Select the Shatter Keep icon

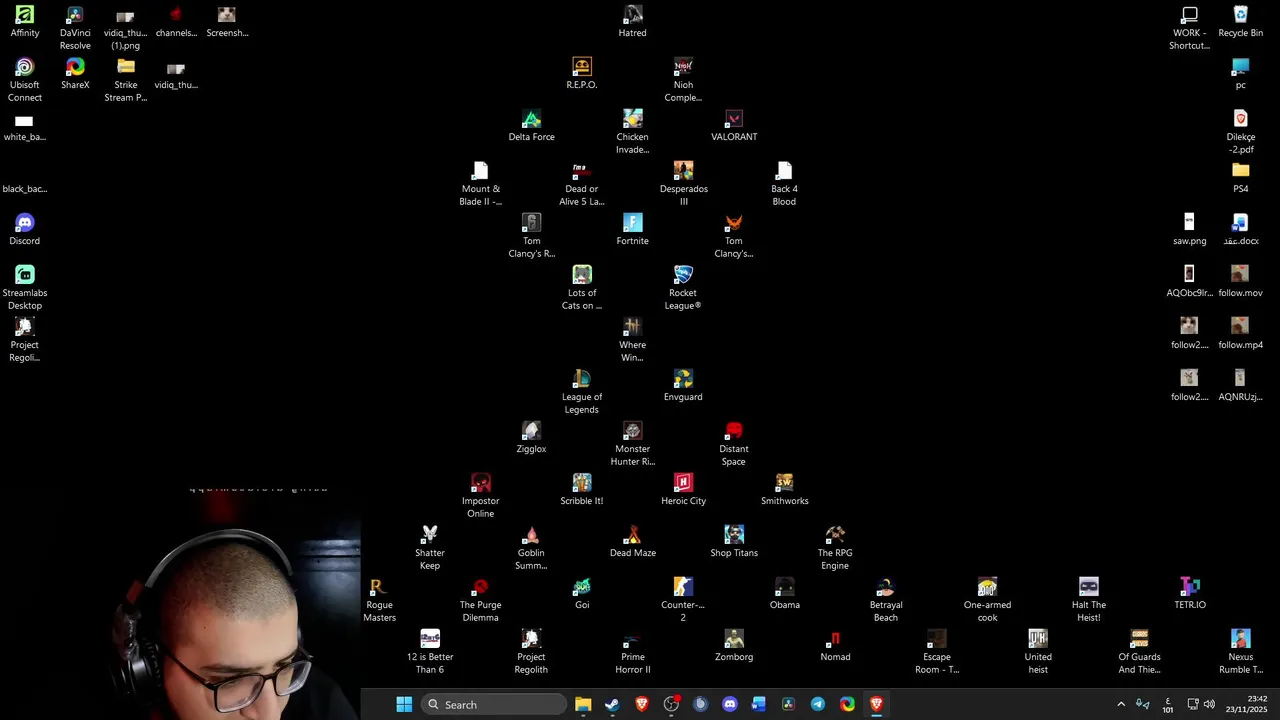coord(430,548)
